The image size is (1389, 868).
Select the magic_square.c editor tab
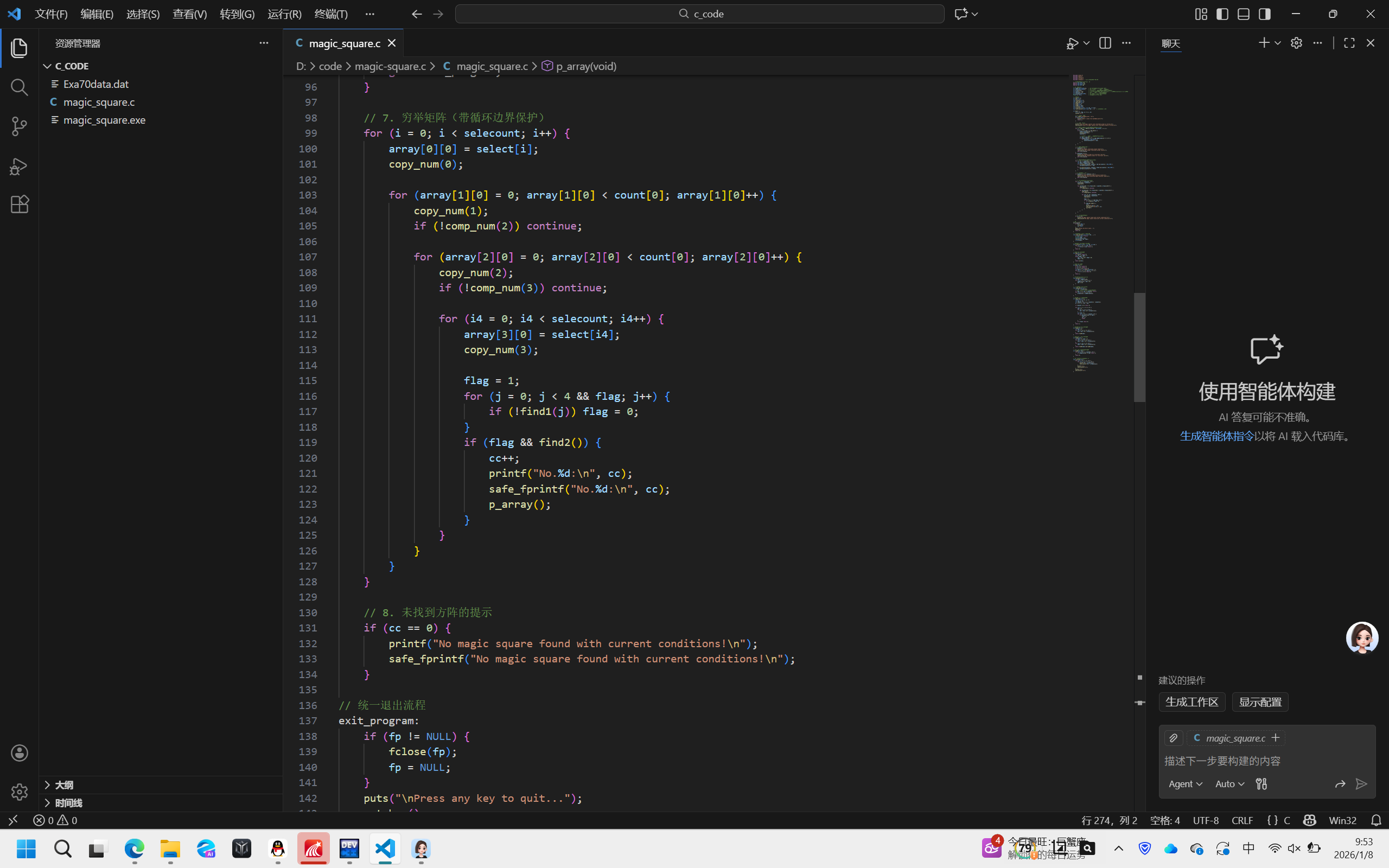(344, 43)
